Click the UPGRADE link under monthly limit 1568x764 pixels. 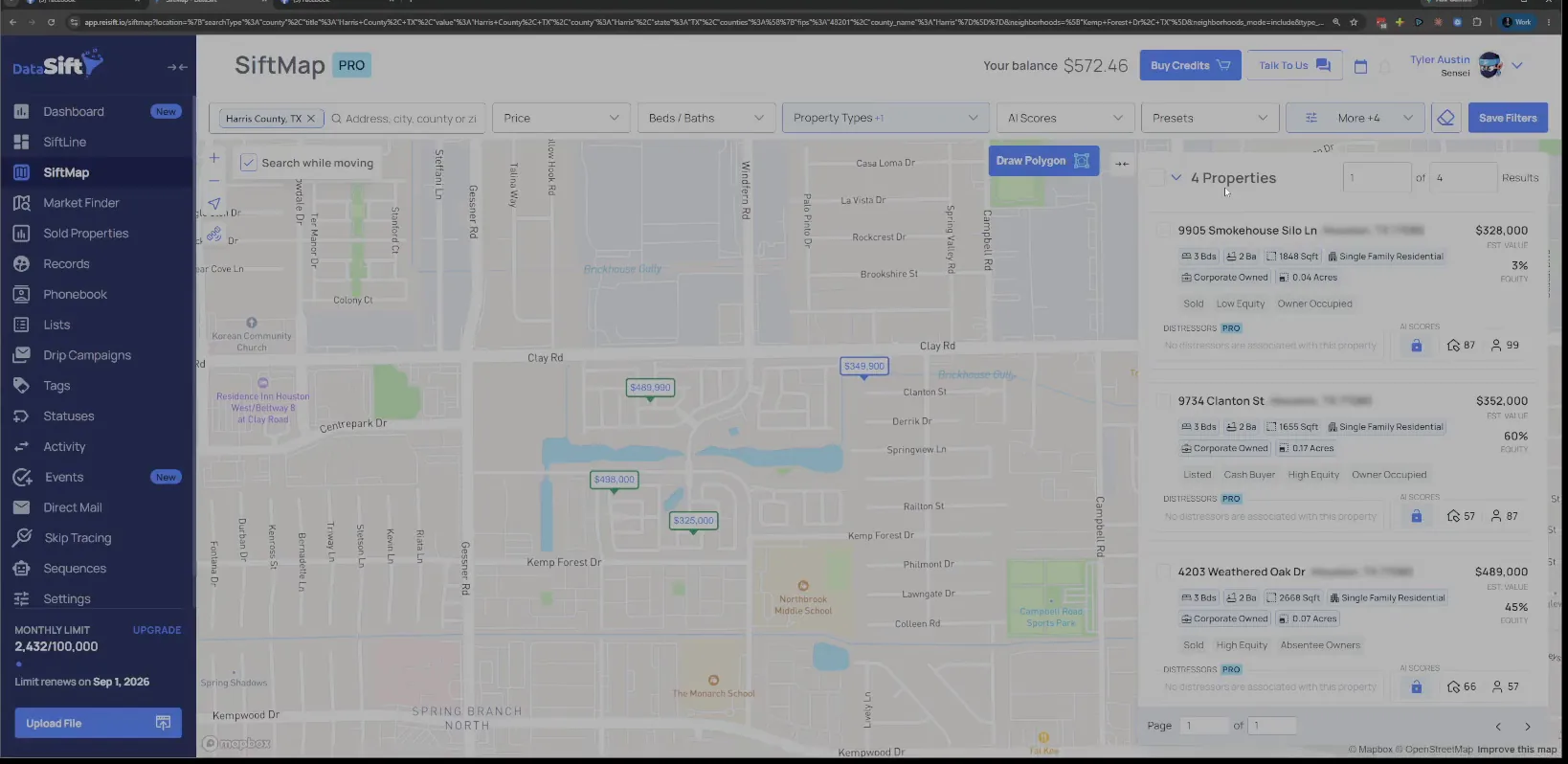pos(157,630)
